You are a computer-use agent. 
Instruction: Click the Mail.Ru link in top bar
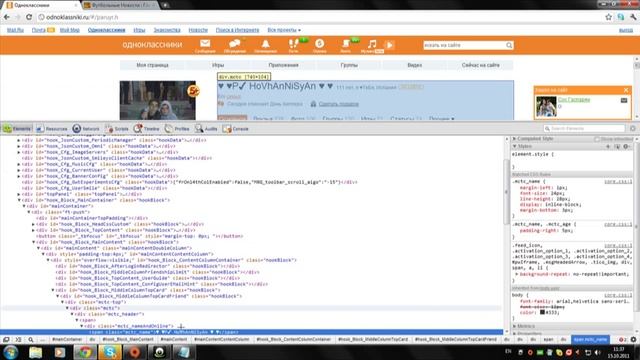(16, 30)
